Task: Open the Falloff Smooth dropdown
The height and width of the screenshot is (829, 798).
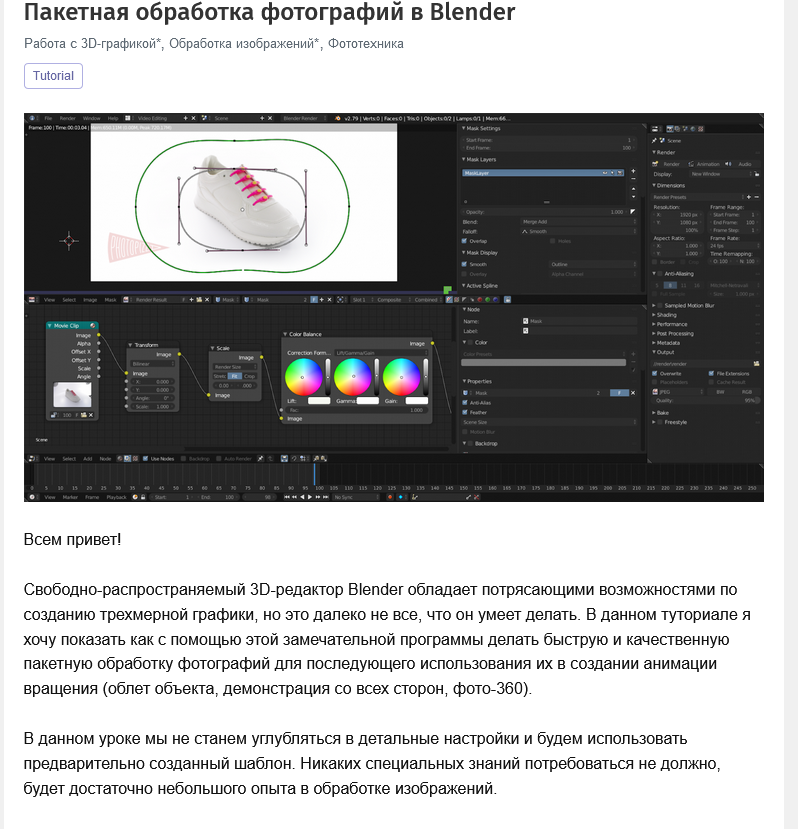Action: click(x=578, y=232)
